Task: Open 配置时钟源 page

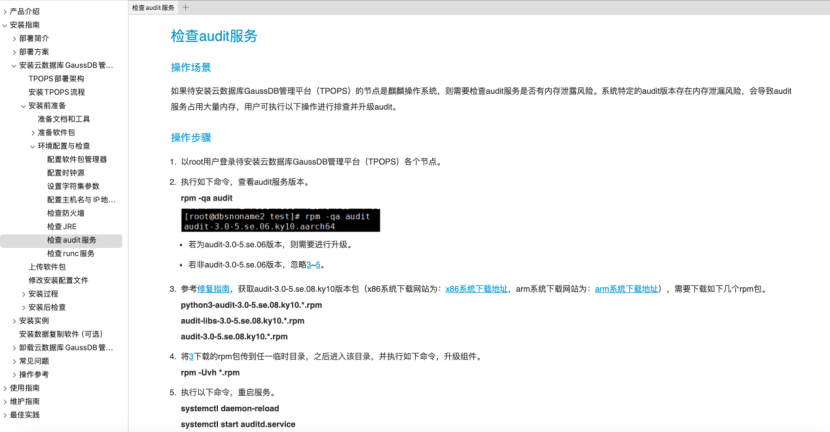Action: [x=66, y=173]
